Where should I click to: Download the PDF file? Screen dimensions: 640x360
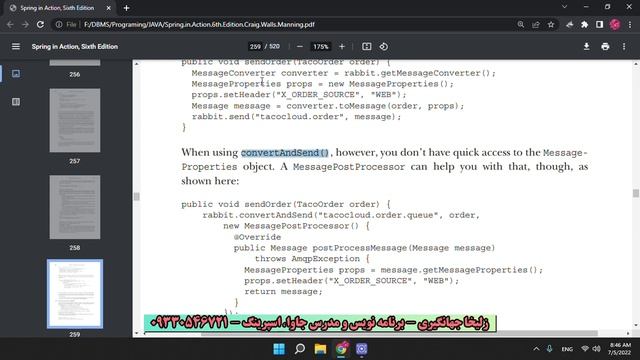pos(586,47)
